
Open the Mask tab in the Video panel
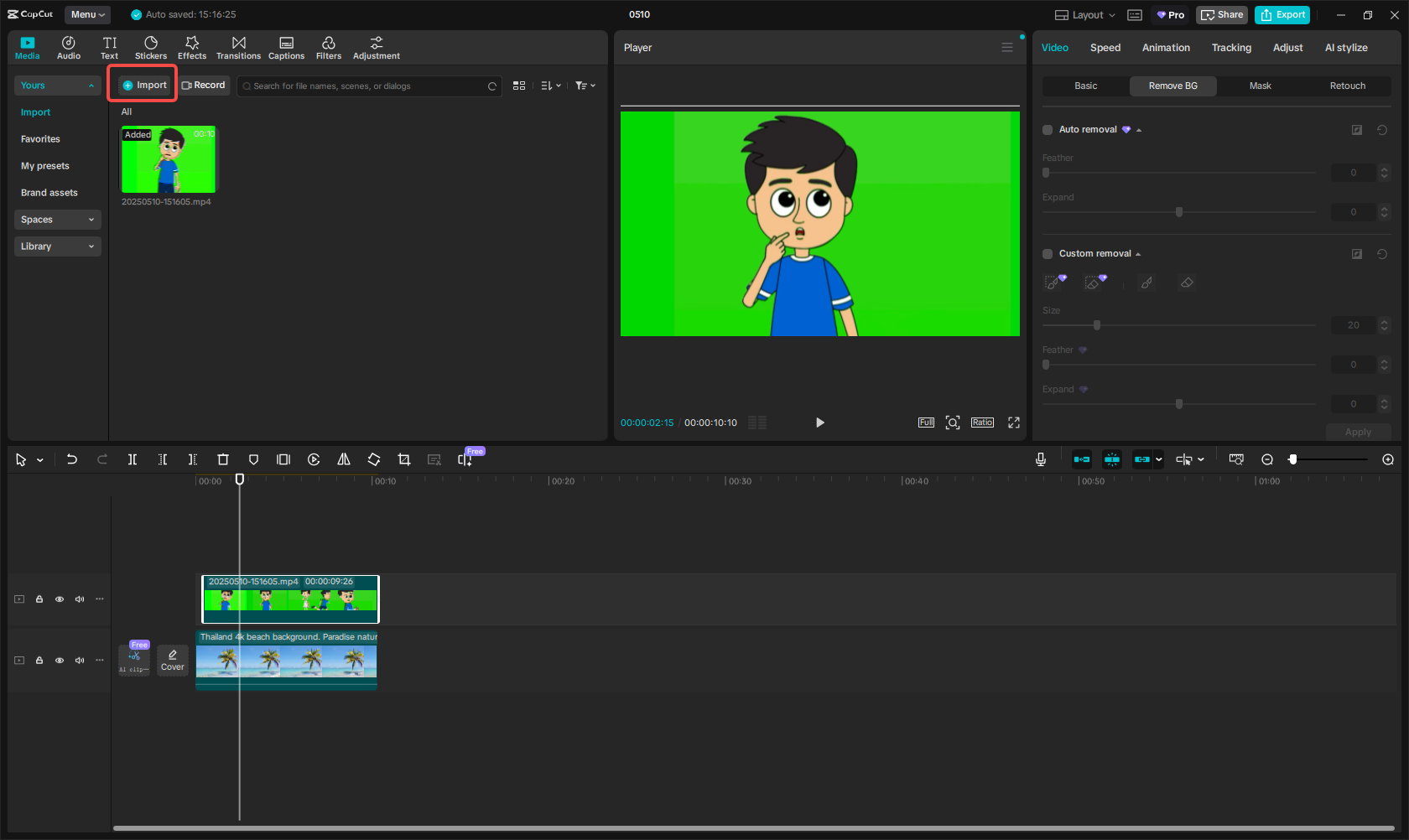pos(1260,86)
